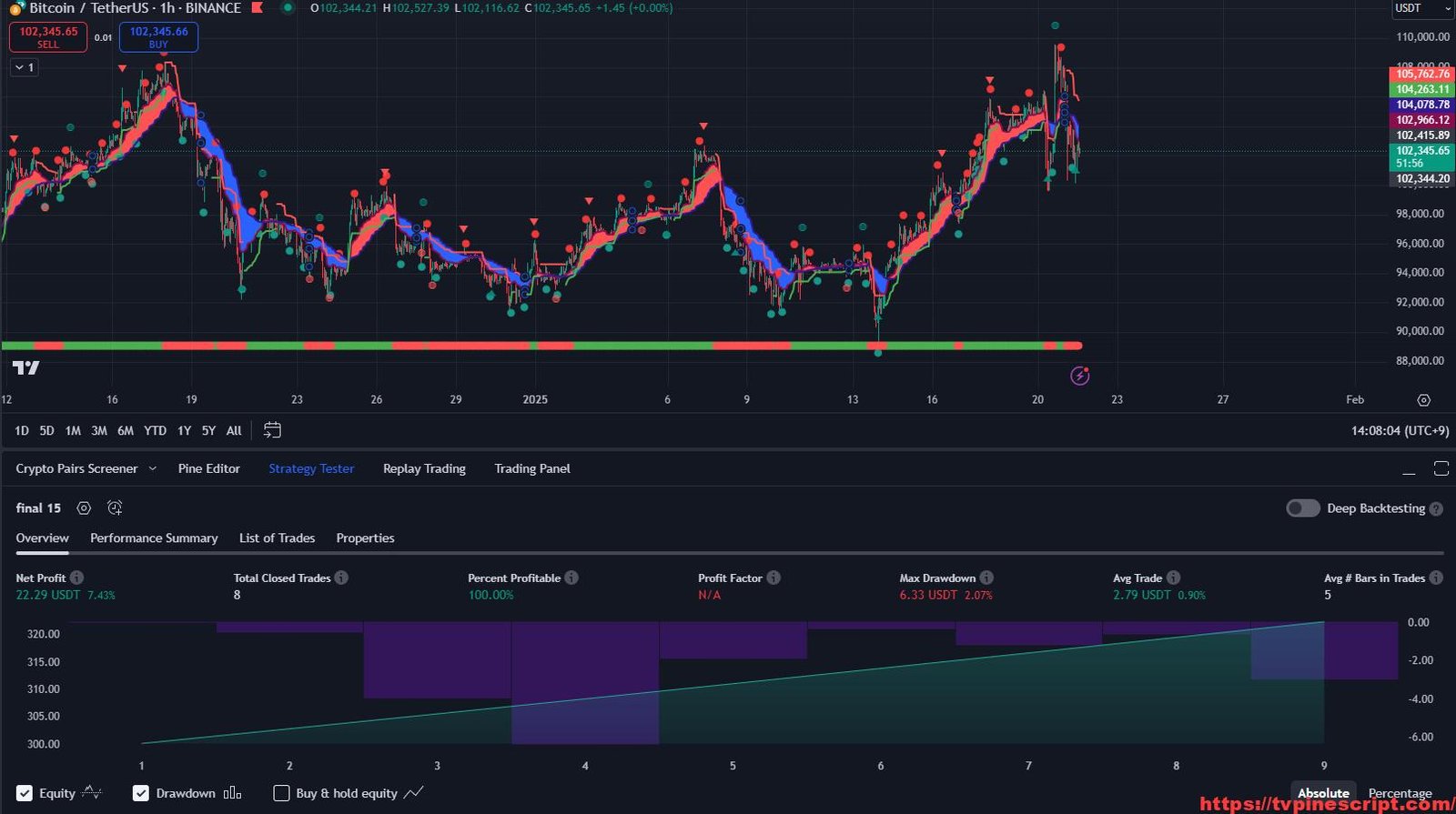Click the Max Drawdown info icon
Image resolution: width=1456 pixels, height=814 pixels.
(x=986, y=578)
